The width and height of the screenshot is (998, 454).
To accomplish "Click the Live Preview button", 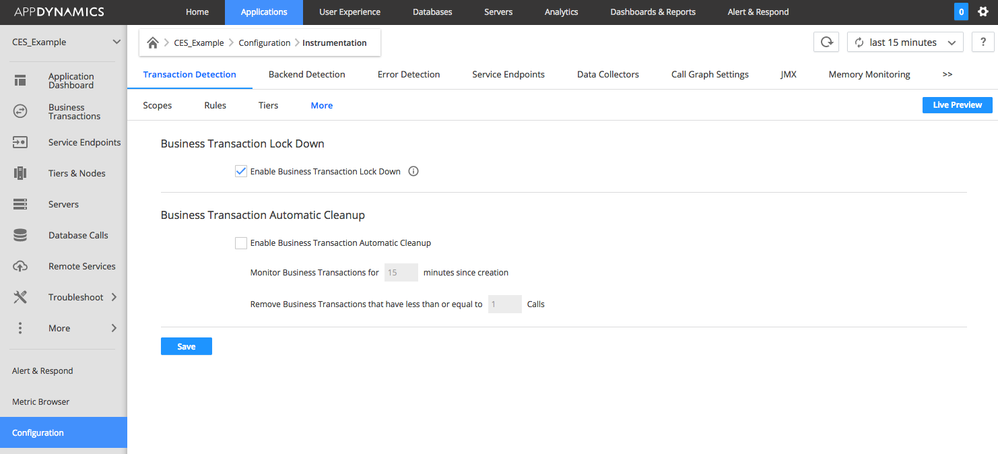I will click(x=956, y=105).
